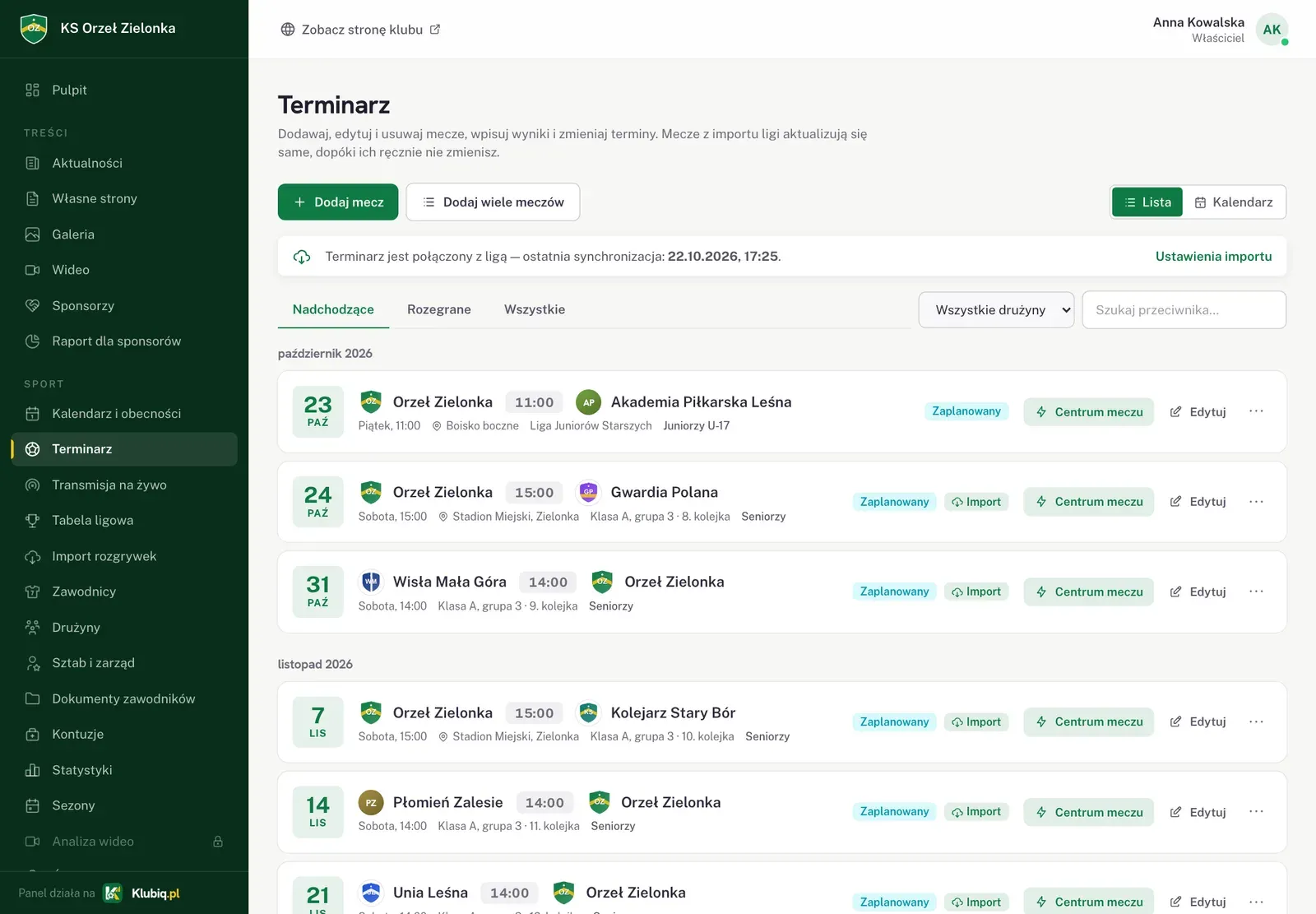Open Galeria image icon in sidebar

pyautogui.click(x=33, y=234)
